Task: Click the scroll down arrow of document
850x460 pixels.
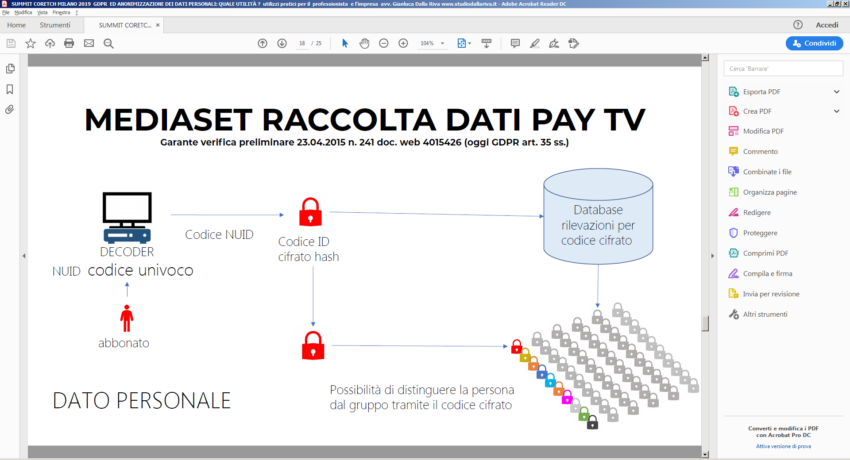Action: click(x=705, y=454)
